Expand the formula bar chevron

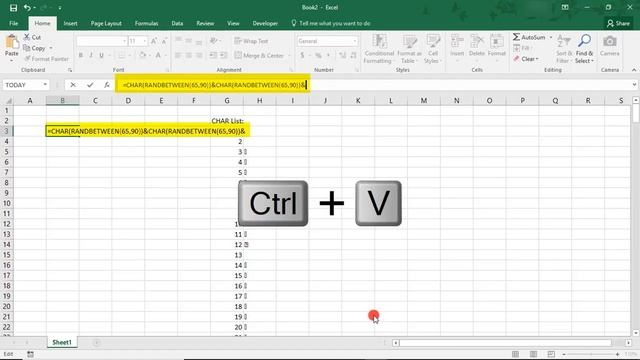pyautogui.click(x=634, y=85)
